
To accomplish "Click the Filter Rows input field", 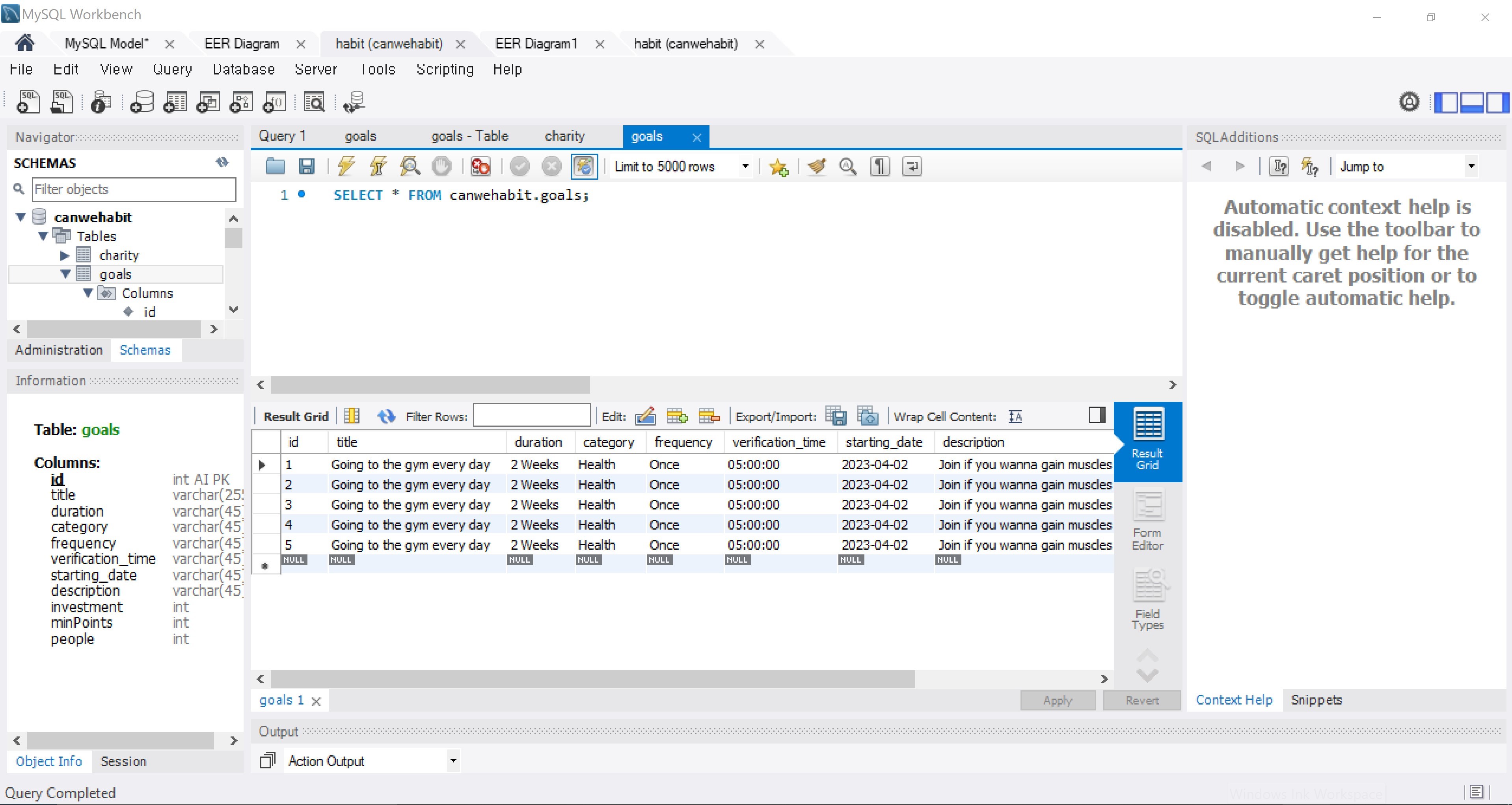I will tap(531, 416).
